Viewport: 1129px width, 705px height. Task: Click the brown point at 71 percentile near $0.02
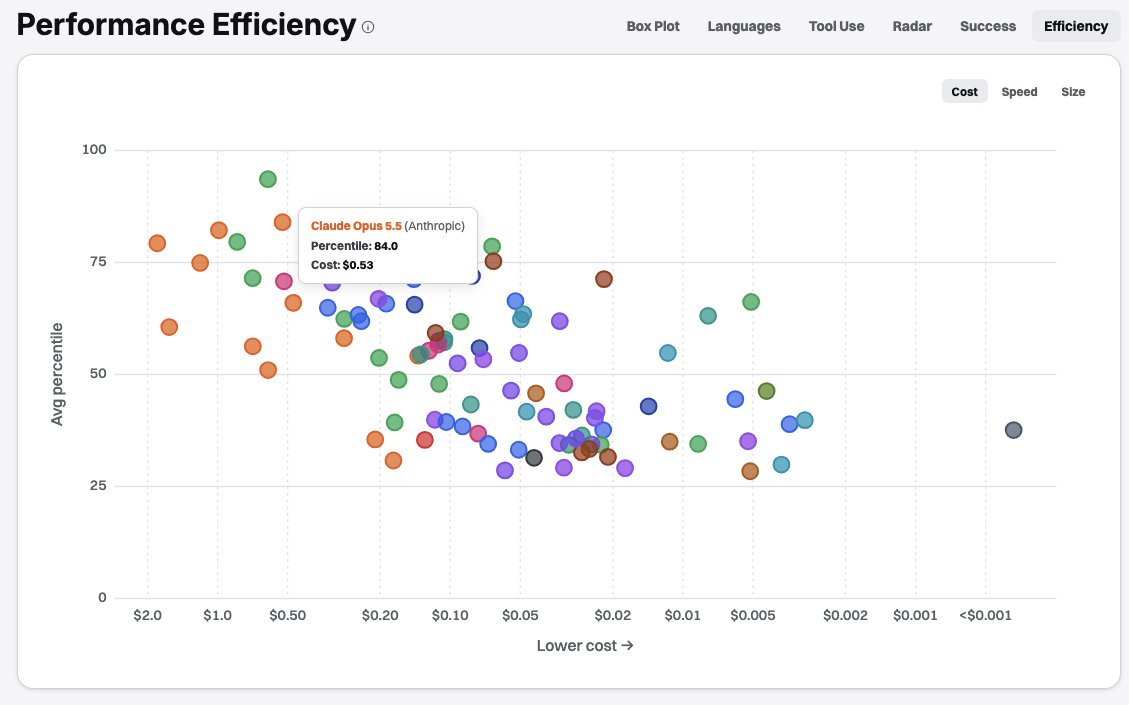point(603,279)
